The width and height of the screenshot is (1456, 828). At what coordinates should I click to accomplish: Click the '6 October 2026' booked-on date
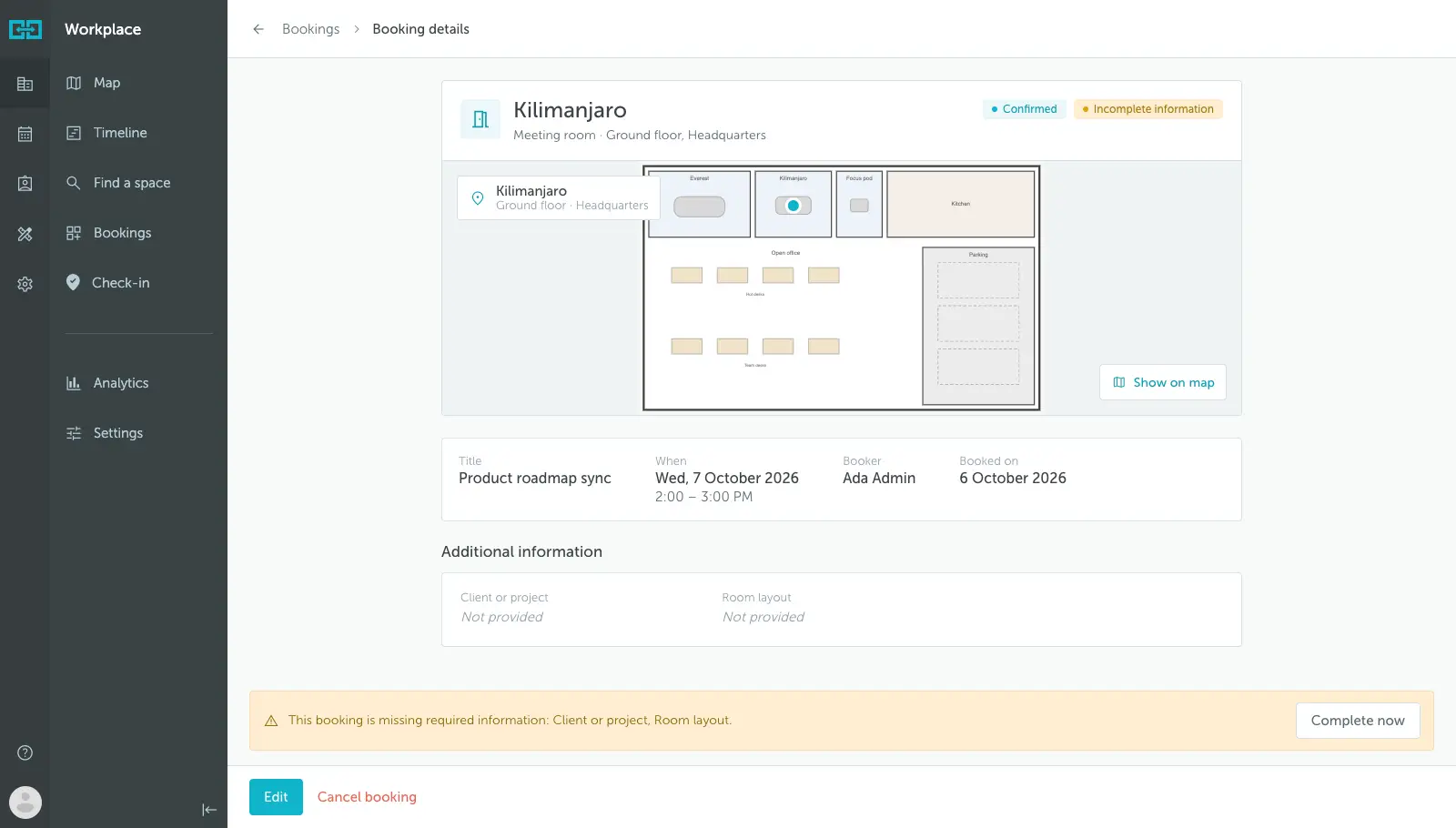(x=1013, y=479)
